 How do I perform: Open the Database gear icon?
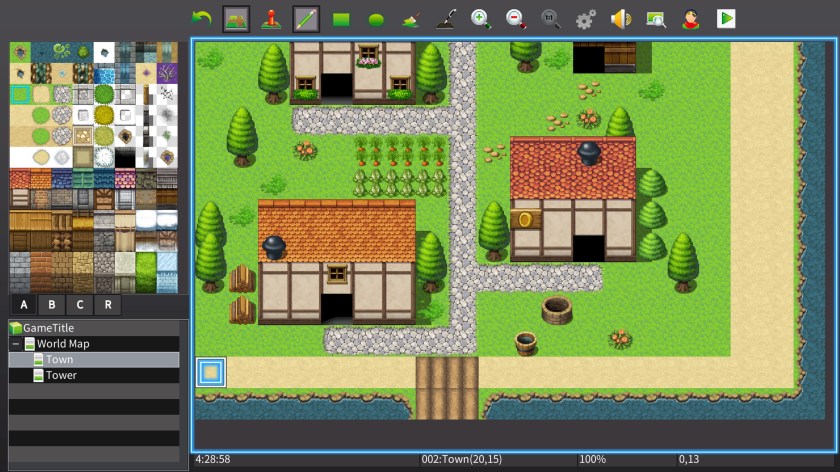586,18
